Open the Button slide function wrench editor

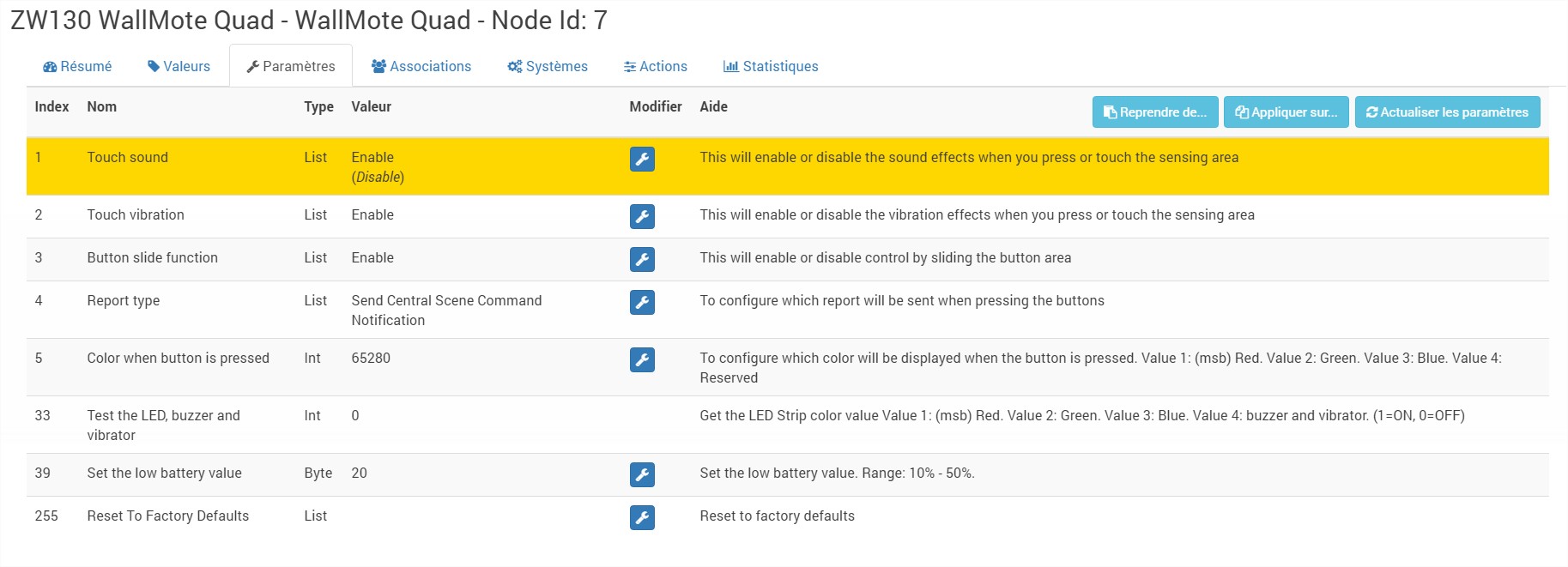point(642,259)
